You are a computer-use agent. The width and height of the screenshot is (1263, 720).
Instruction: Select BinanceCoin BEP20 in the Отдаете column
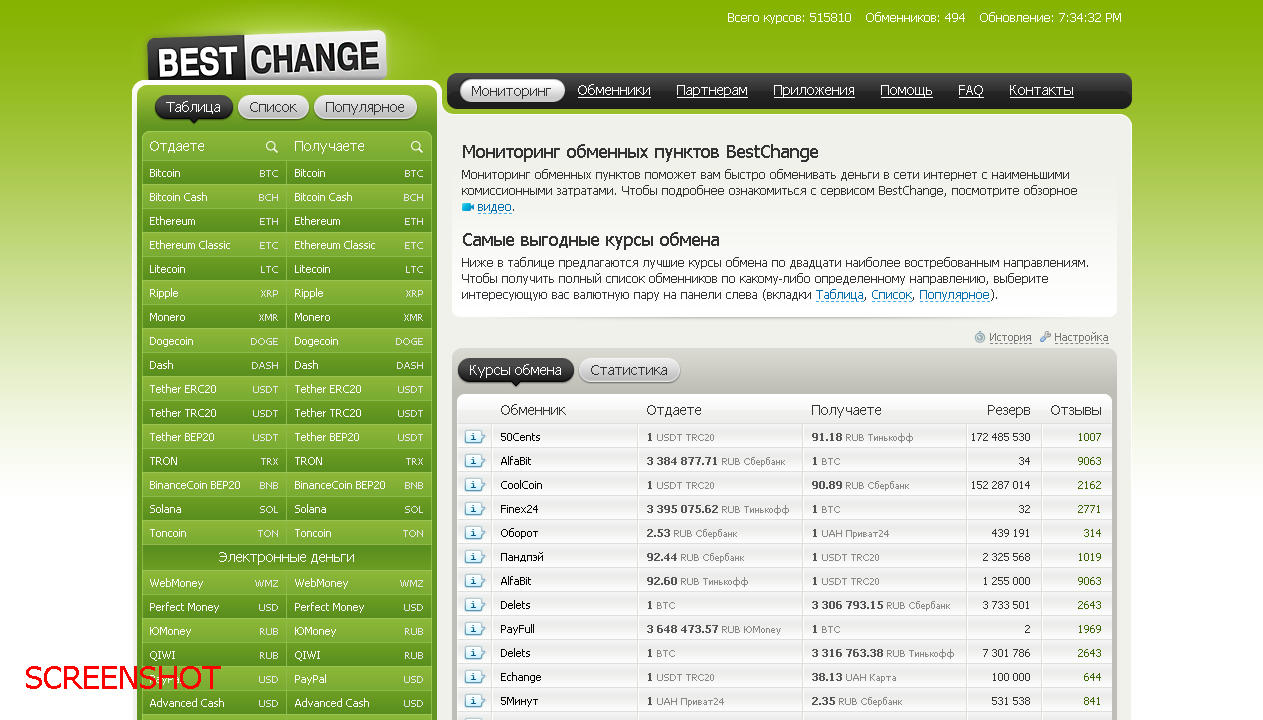[214, 485]
